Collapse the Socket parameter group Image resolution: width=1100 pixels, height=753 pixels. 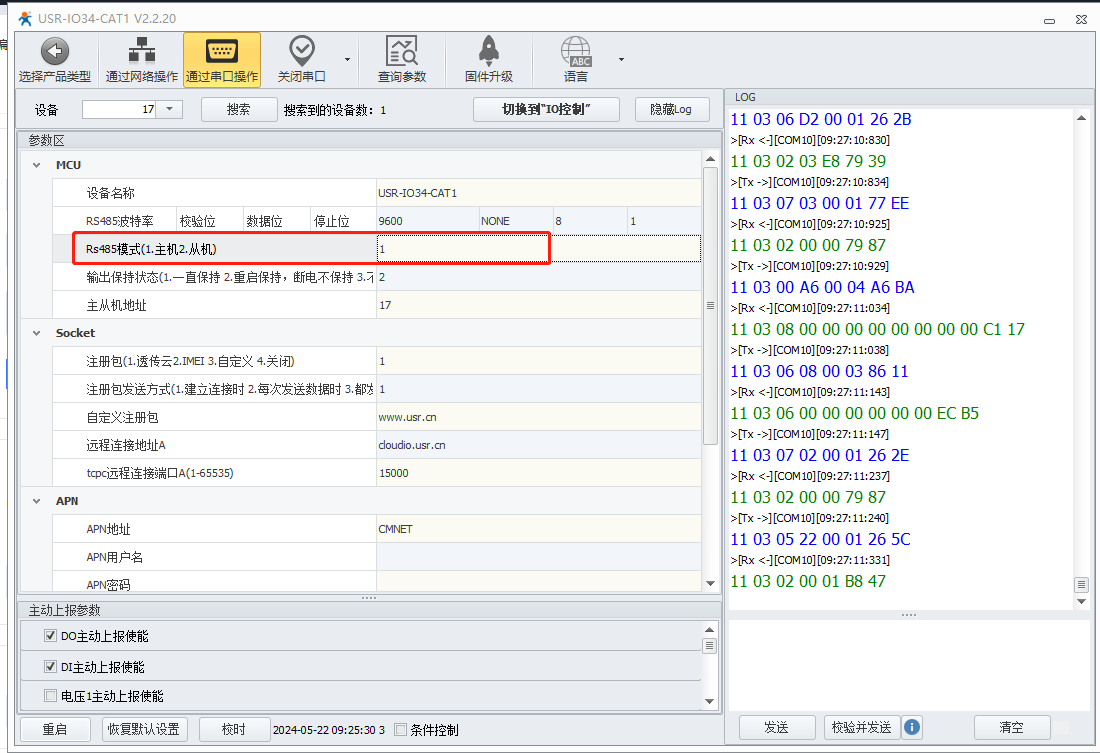37,333
